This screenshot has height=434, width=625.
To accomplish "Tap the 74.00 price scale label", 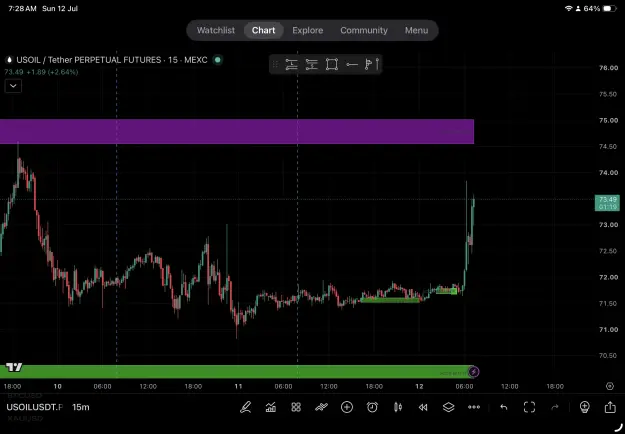I will 608,173.
